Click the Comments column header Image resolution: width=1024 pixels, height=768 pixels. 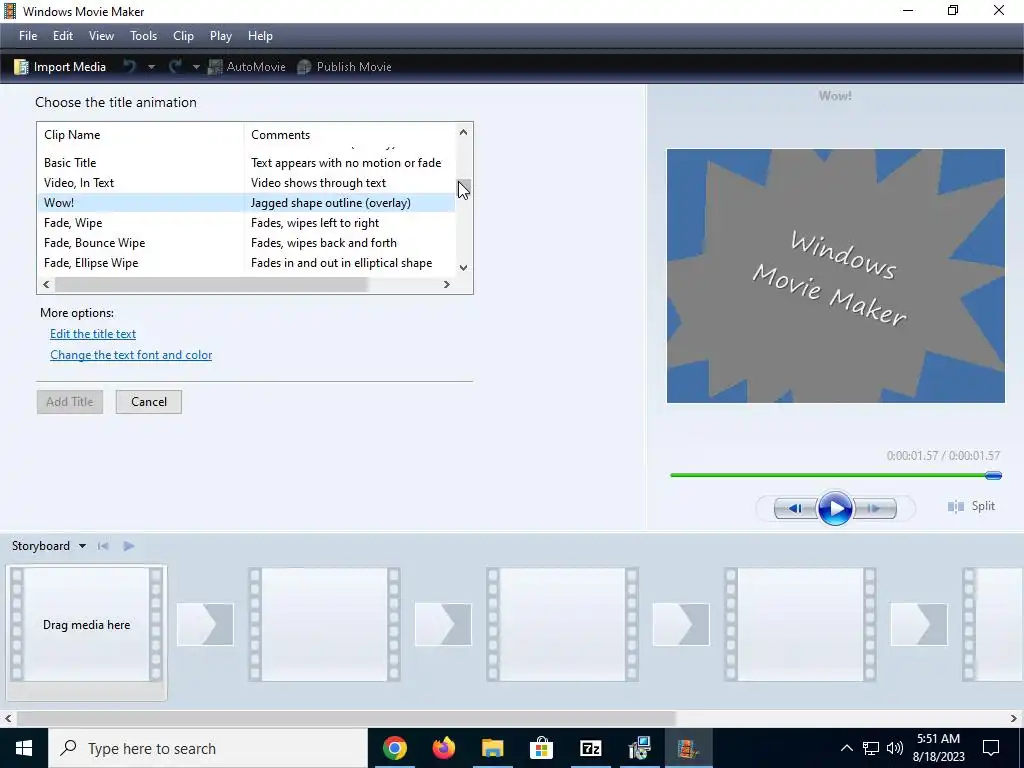coord(349,135)
